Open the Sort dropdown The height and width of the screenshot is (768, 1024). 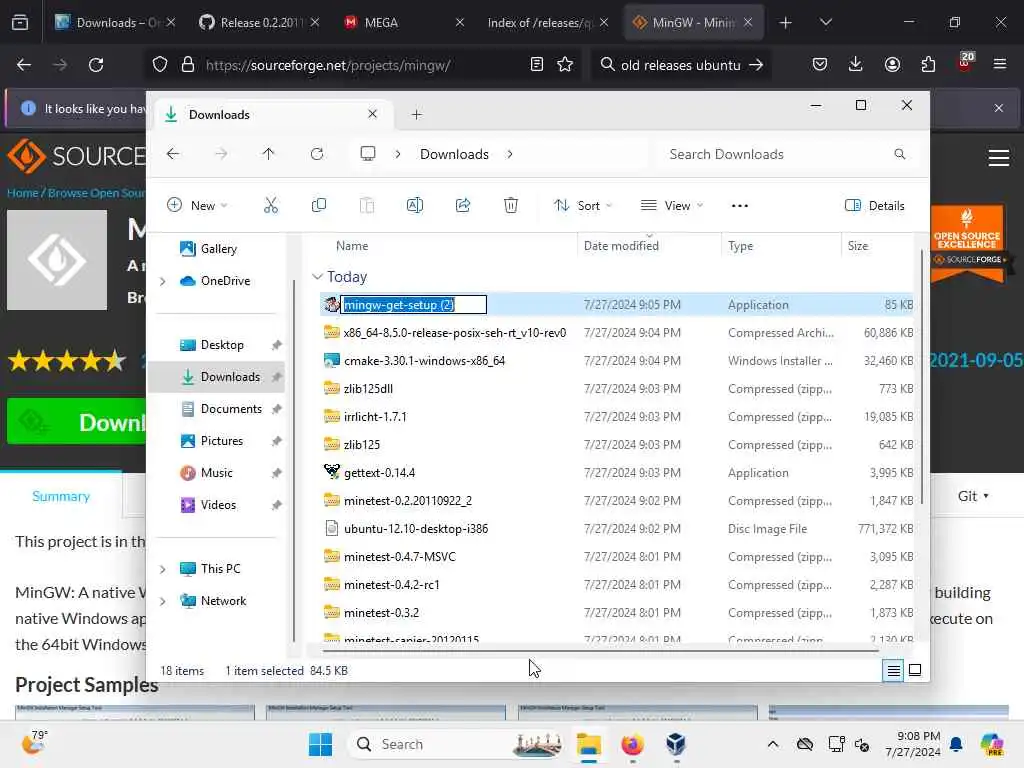[583, 206]
